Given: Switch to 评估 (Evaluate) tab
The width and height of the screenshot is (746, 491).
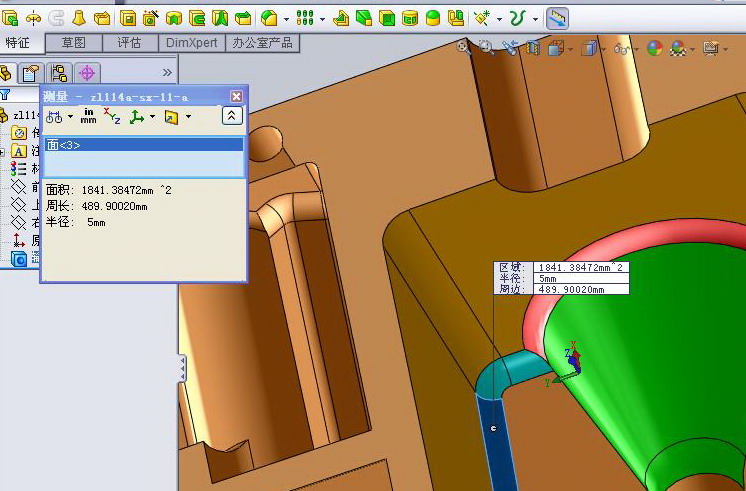Looking at the screenshot, I should (x=129, y=43).
